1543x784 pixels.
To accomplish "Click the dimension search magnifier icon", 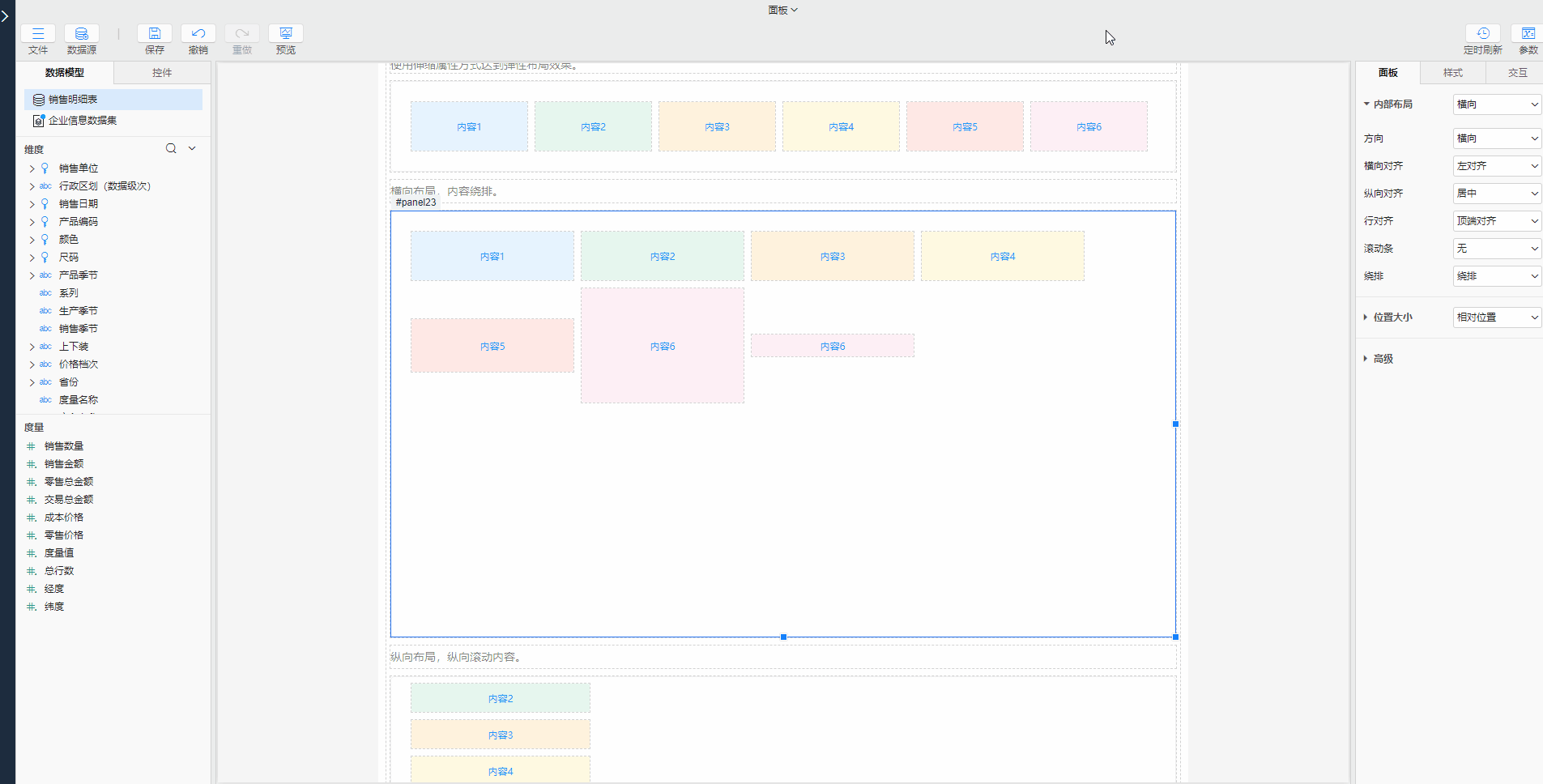I will click(171, 148).
